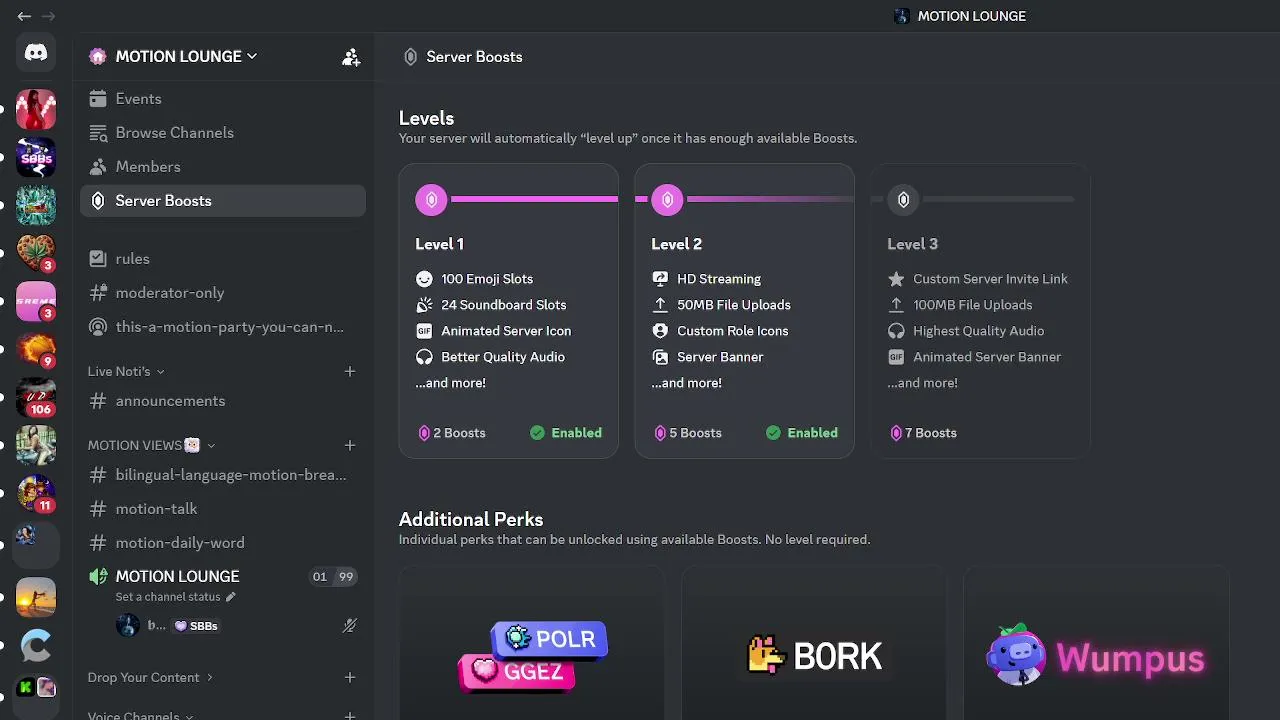The width and height of the screenshot is (1280, 720).
Task: Click the user avatar under MOTION LOUNGE voice channel
Action: (x=128, y=626)
